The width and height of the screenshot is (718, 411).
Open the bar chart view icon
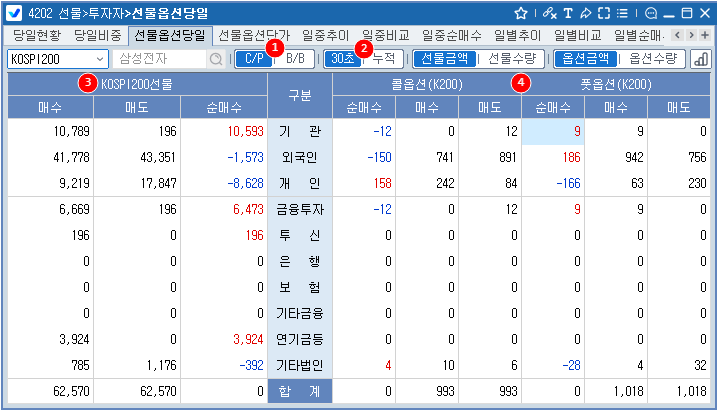pos(701,59)
